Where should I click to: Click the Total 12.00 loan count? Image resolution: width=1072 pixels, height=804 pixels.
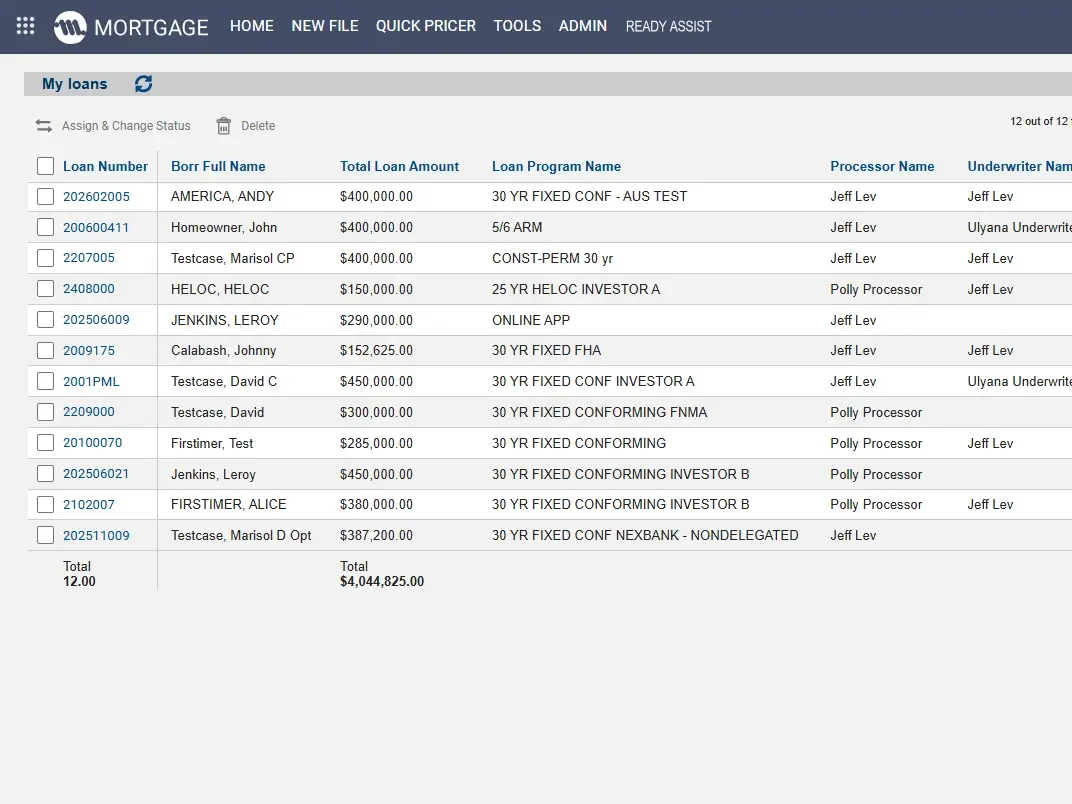tap(79, 574)
